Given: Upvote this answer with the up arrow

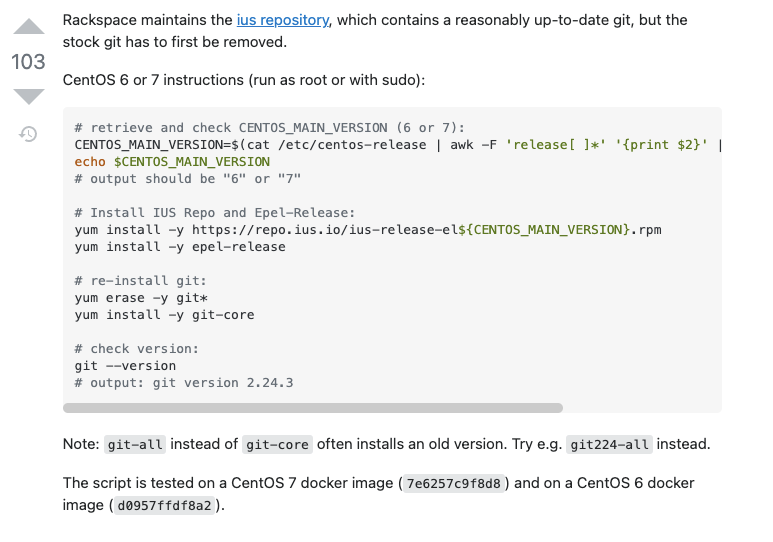Looking at the screenshot, I should (29, 27).
